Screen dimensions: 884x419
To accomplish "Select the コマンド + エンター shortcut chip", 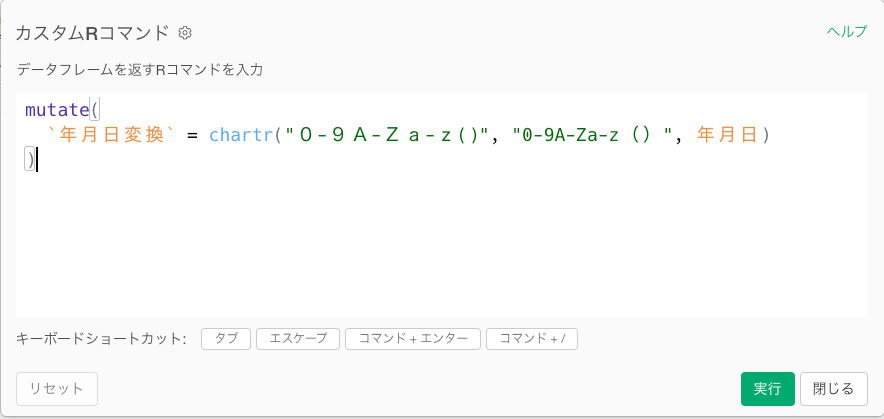I will pos(413,339).
